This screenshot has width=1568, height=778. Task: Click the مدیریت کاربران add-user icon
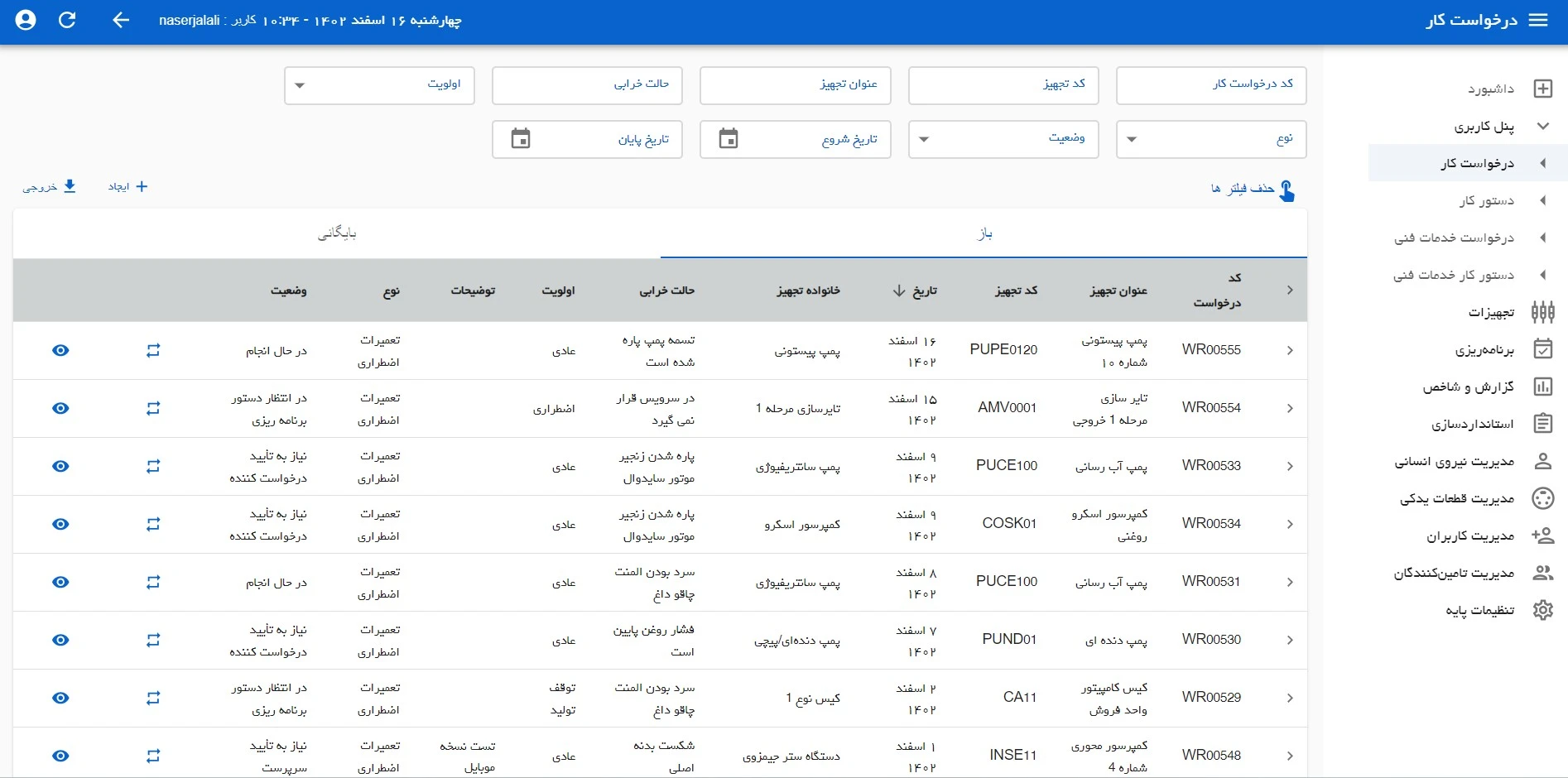coord(1543,535)
